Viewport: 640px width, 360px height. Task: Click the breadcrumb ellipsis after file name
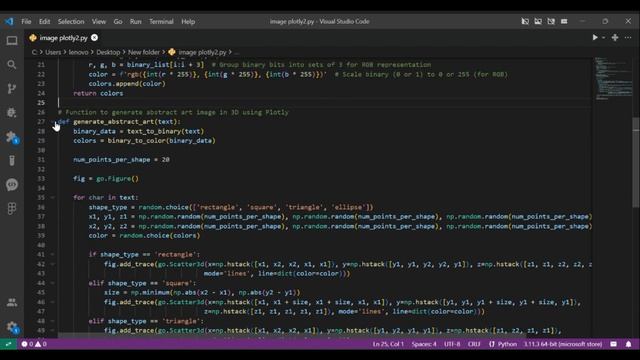click(x=237, y=52)
